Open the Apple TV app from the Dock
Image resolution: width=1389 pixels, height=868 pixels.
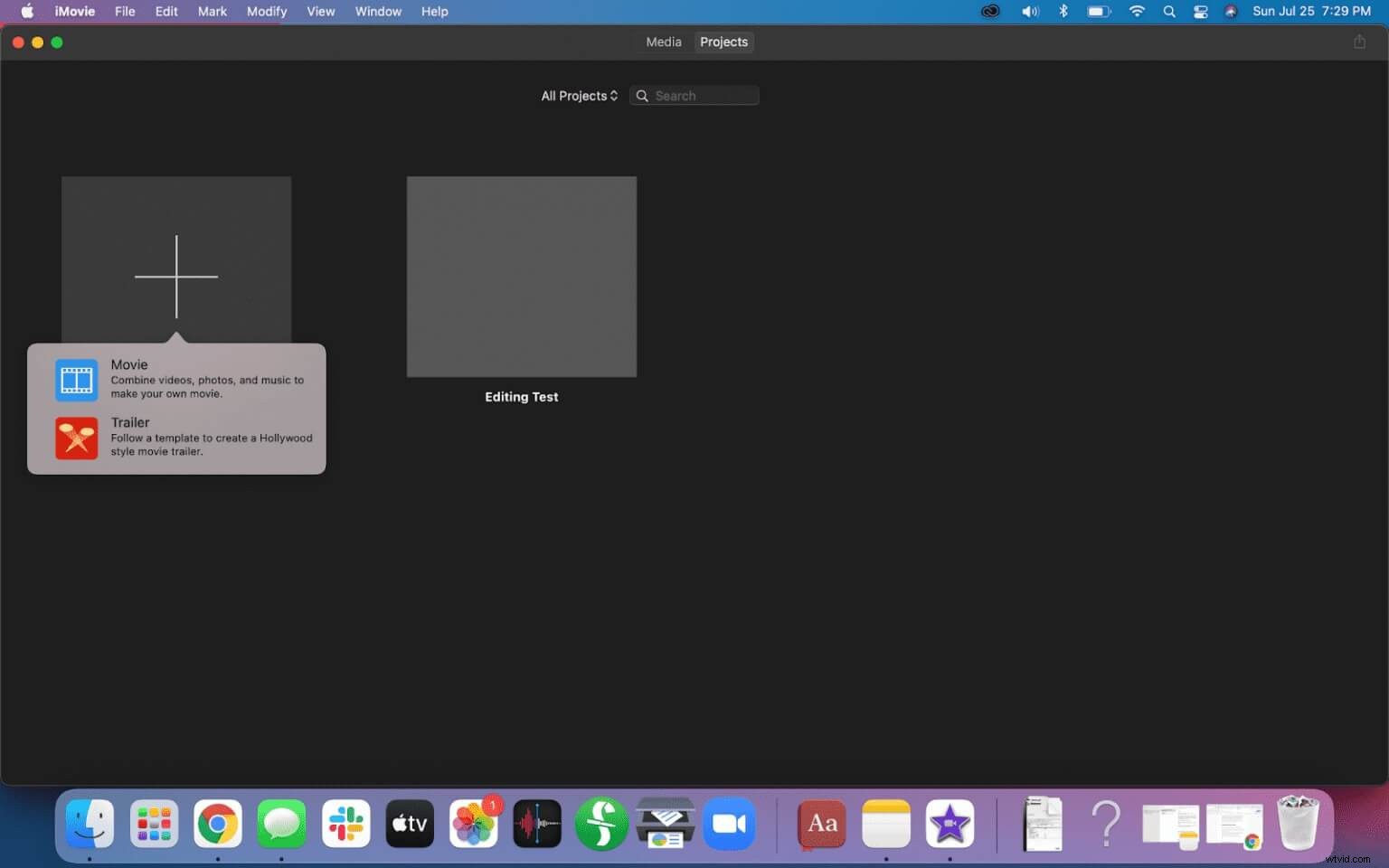tap(409, 824)
